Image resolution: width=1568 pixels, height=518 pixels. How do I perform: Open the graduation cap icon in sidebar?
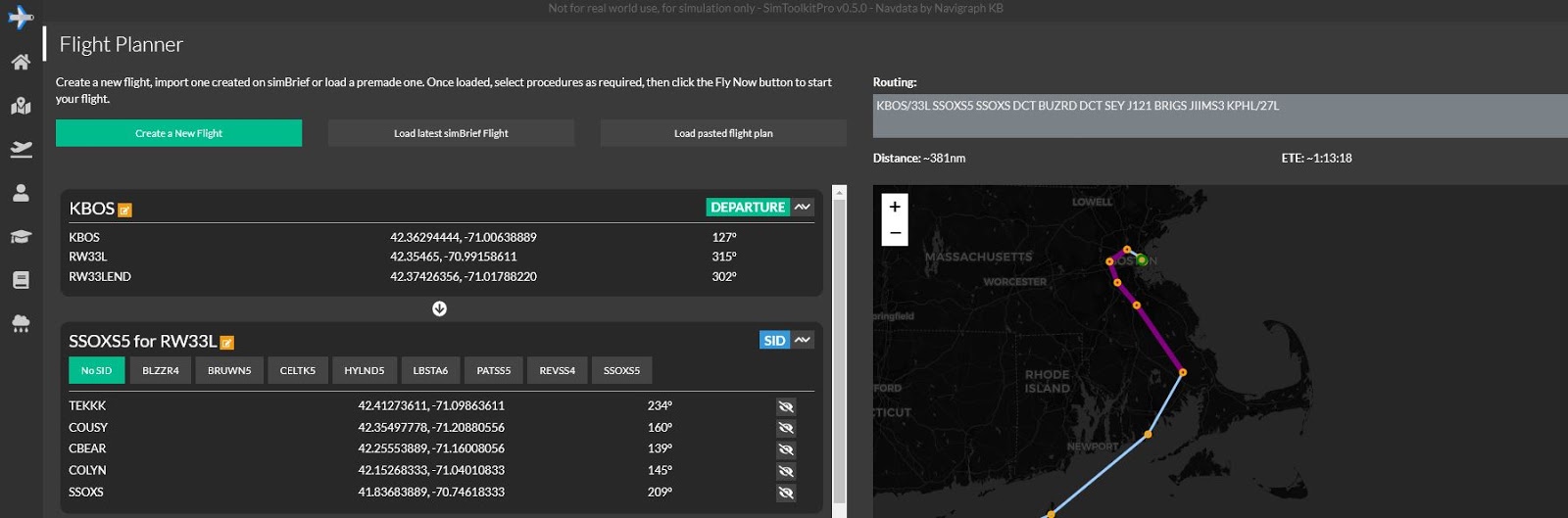(21, 236)
